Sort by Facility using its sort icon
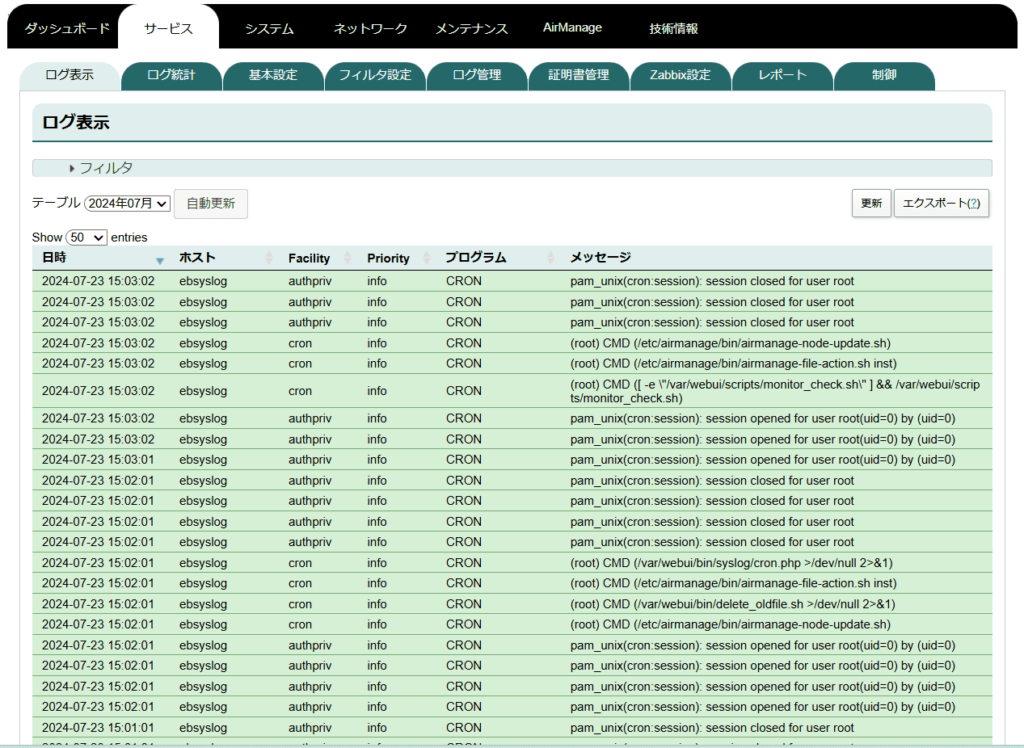Image resolution: width=1024 pixels, height=748 pixels. tap(348, 258)
